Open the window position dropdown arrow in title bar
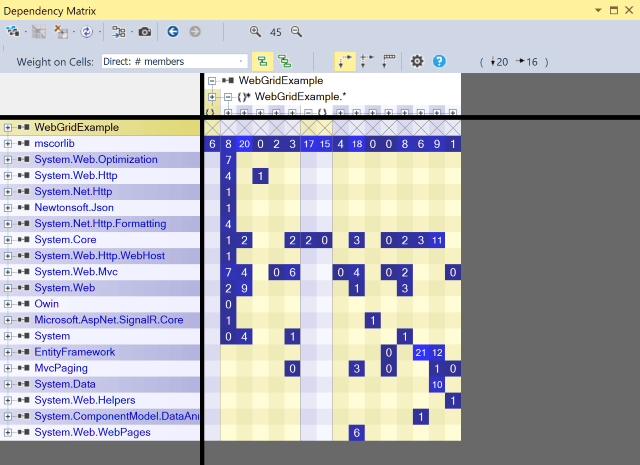 point(598,10)
